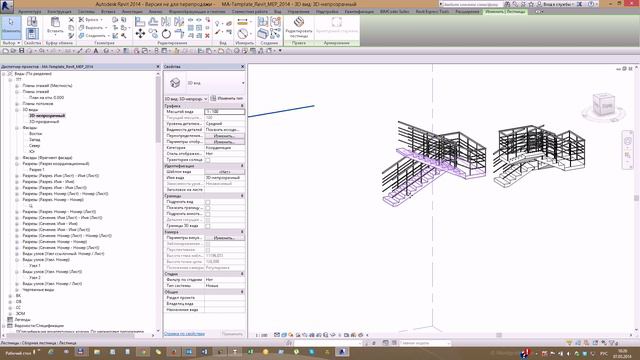Collapse the 3D виды tree node
This screenshot has width=640, height=360.
coord(17,110)
